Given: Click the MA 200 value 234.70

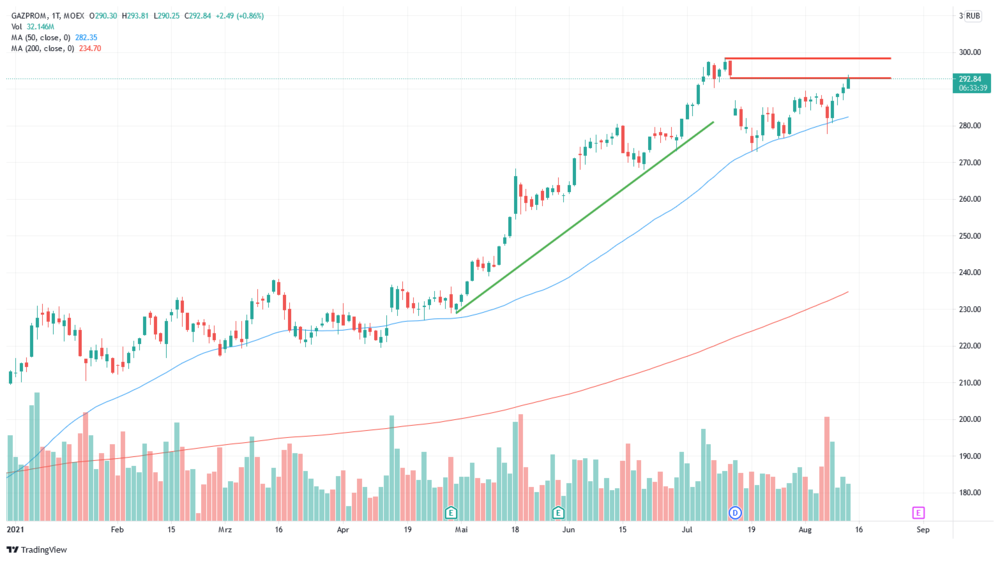Looking at the screenshot, I should click(90, 48).
